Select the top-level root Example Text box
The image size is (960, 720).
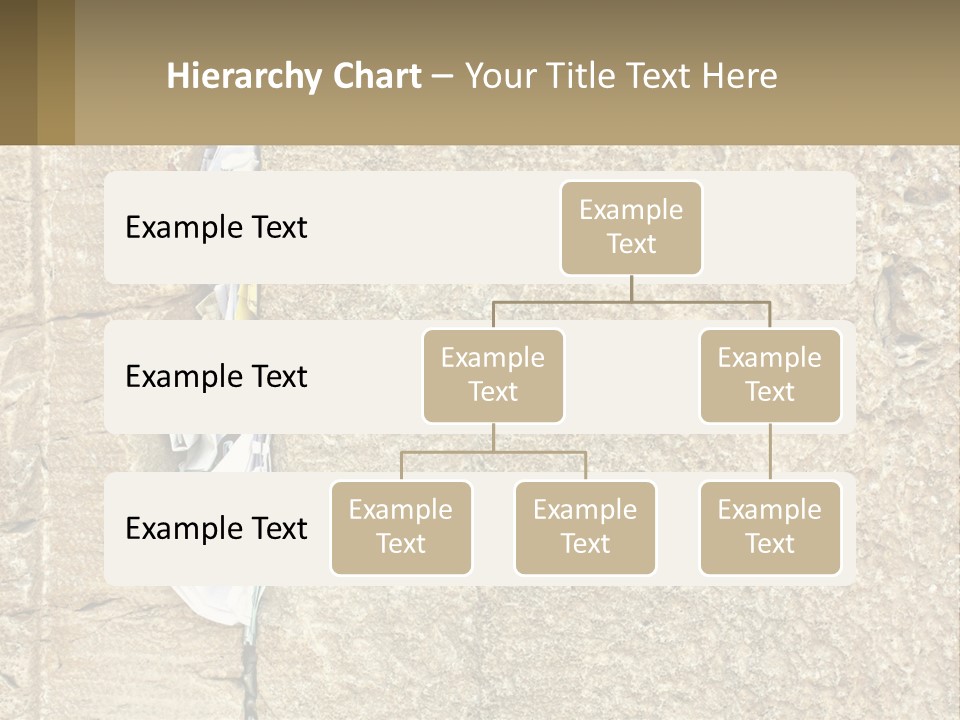point(631,227)
